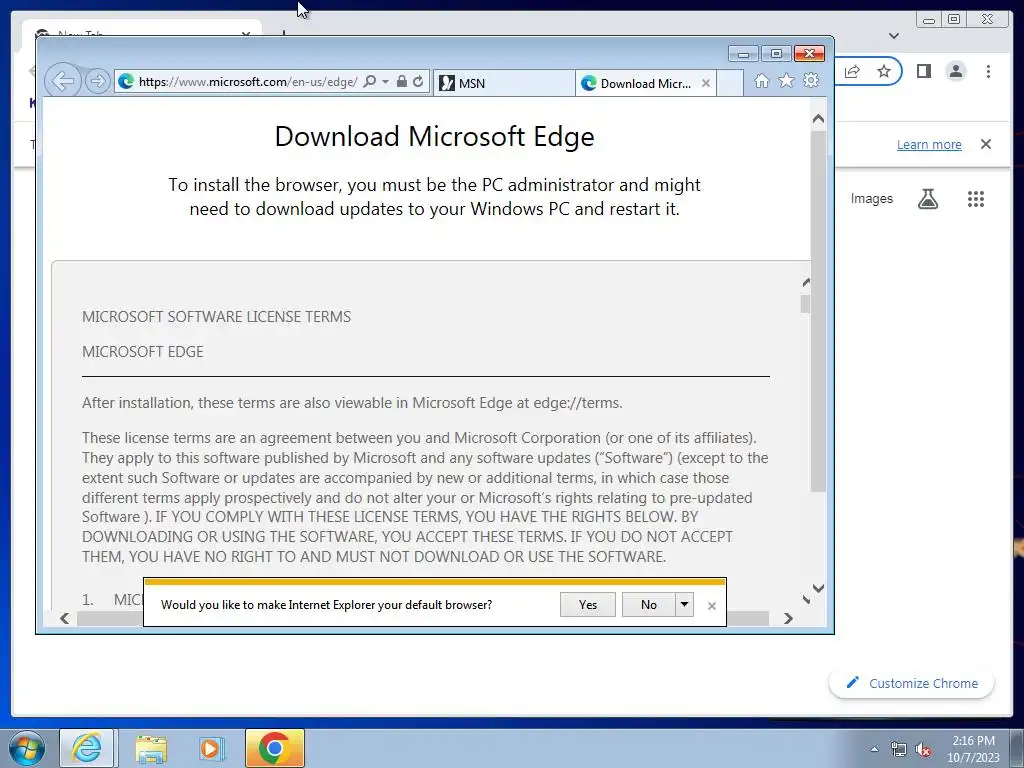Expand Chrome tab search chevron
1024x768 pixels.
tap(894, 36)
